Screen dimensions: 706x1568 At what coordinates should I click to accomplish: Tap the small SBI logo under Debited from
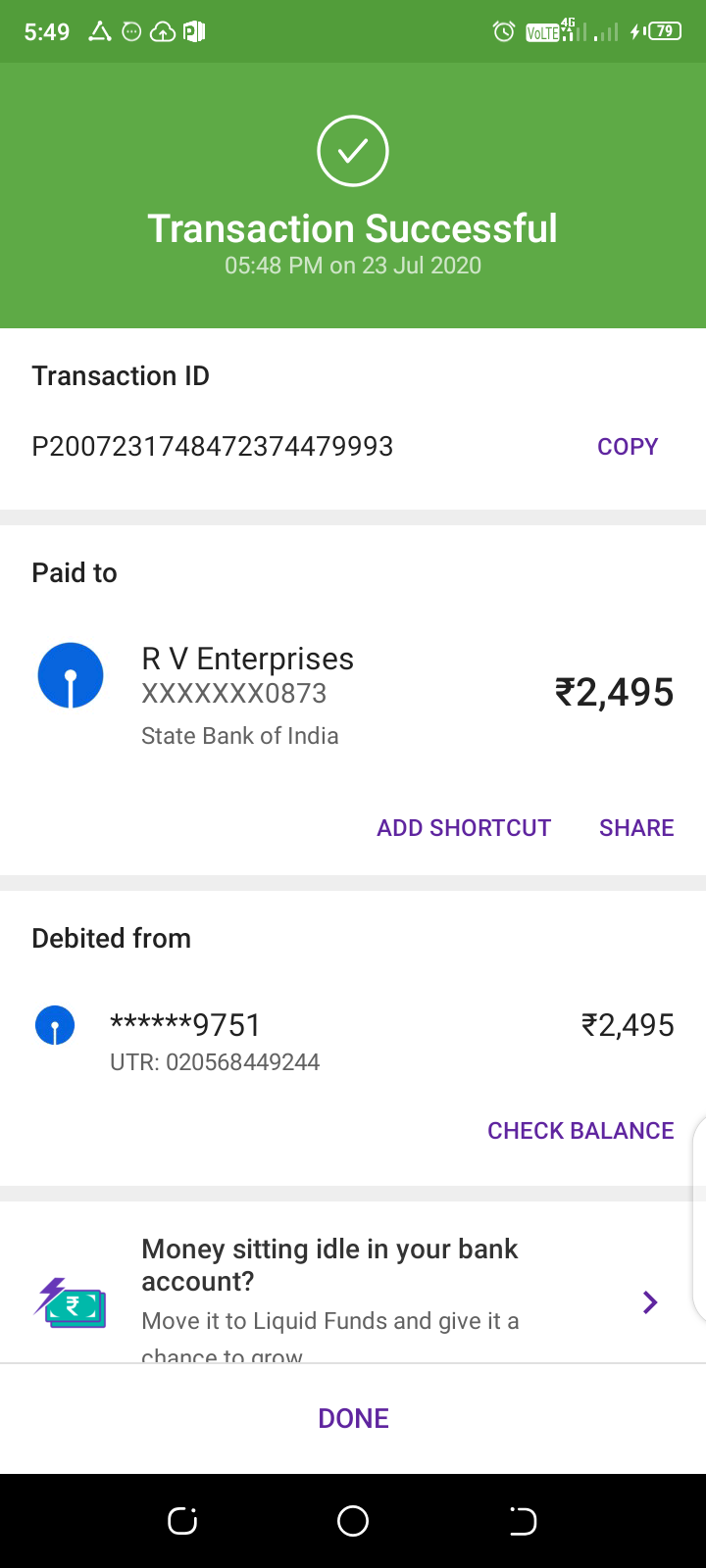[x=55, y=1026]
